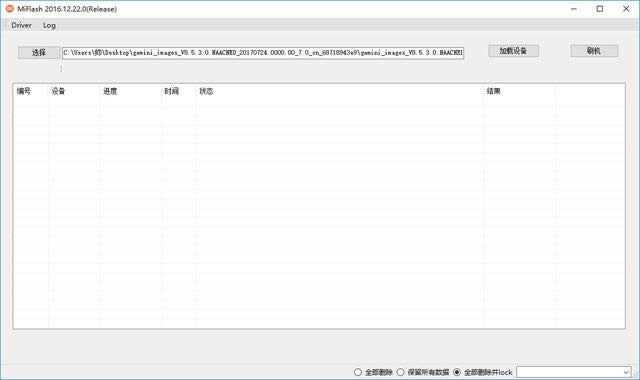Minimize the MiFlash window
The width and height of the screenshot is (640, 380).
pos(574,9)
